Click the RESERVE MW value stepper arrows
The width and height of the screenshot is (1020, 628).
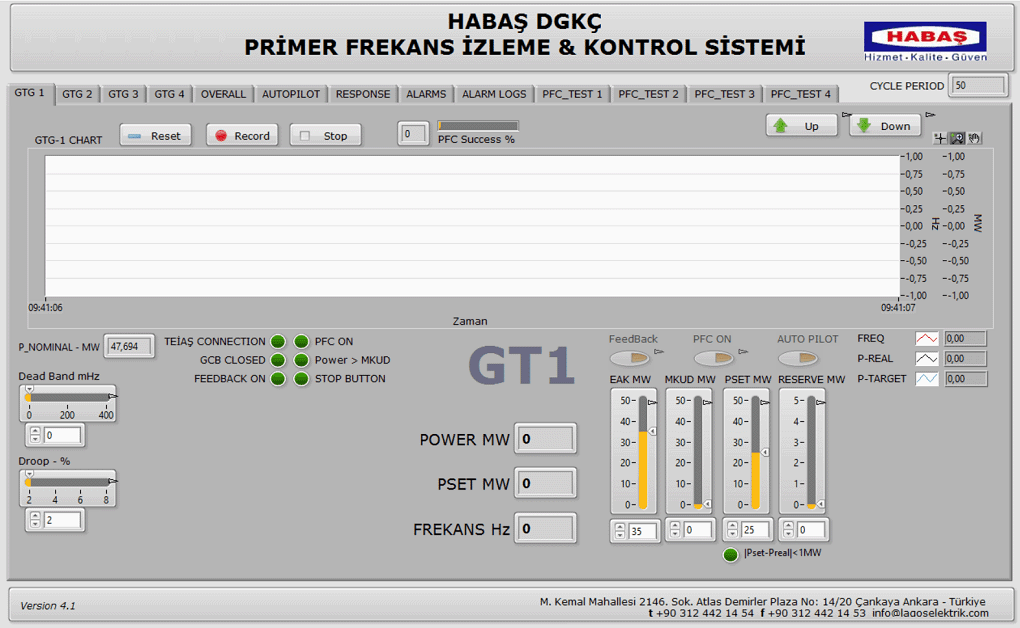[788, 530]
